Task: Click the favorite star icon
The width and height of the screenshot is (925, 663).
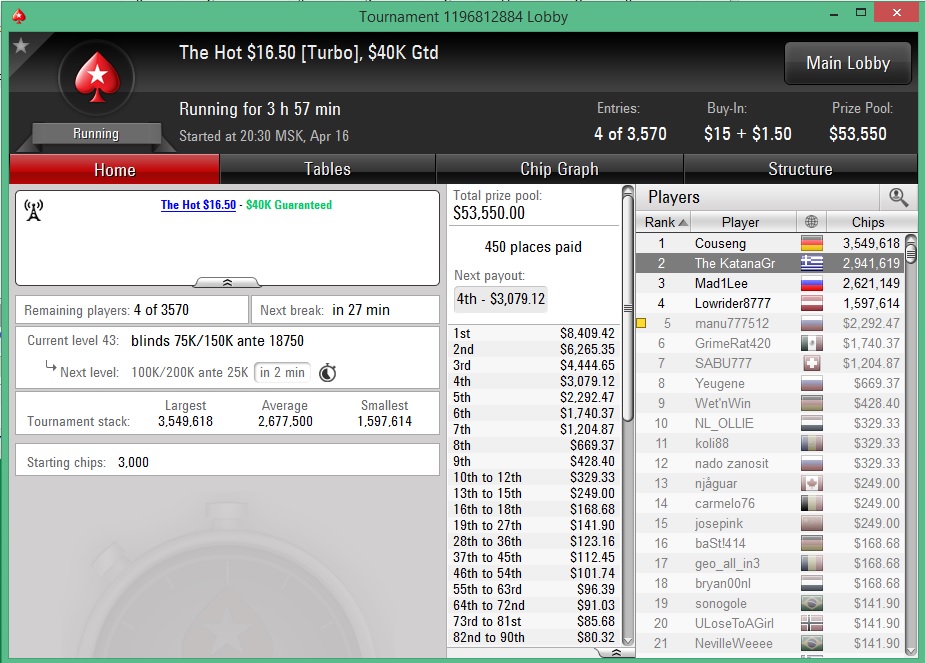Action: [21, 45]
